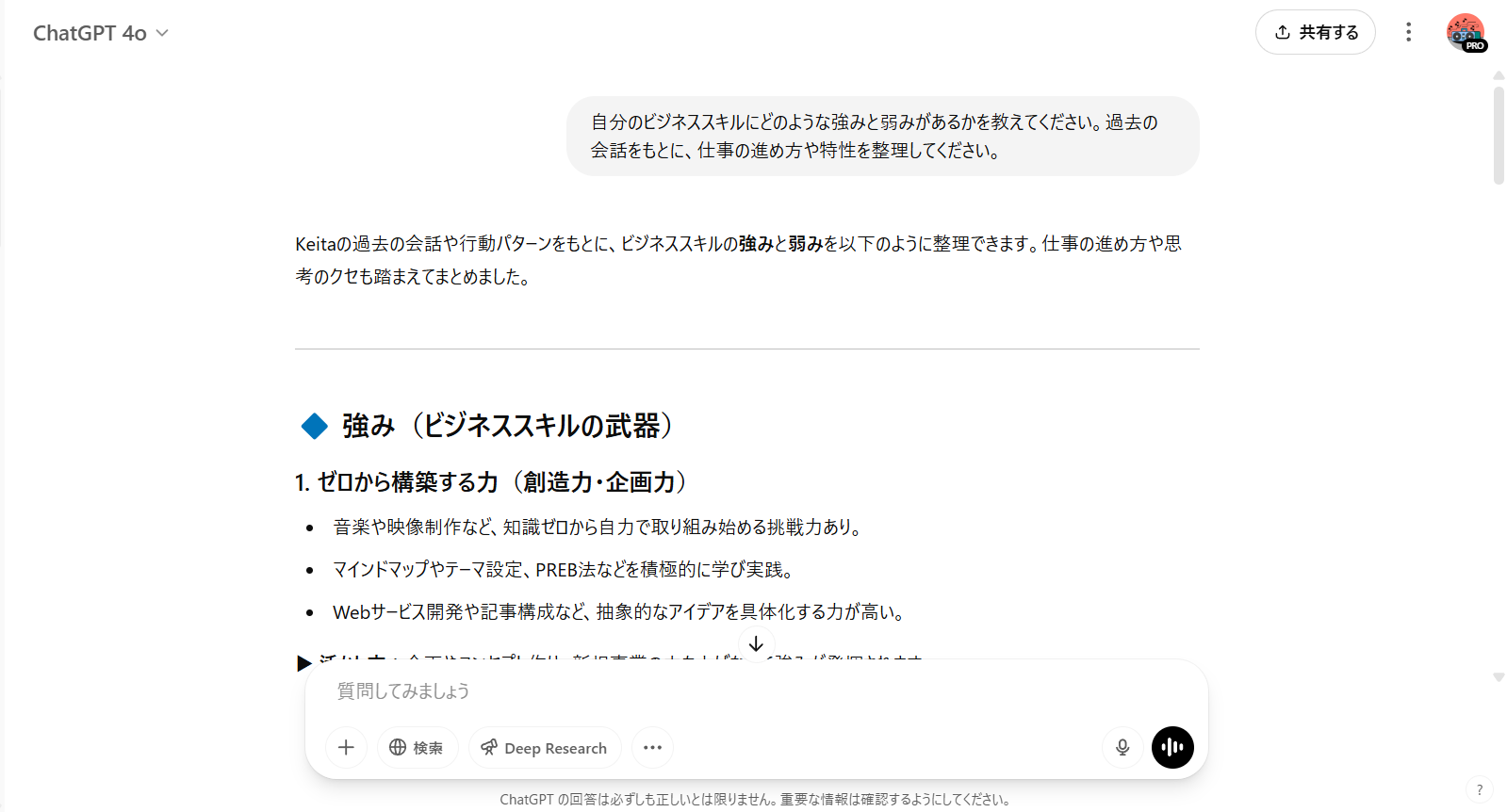Click the scrollbar up arrow
1507x812 pixels.
click(1499, 75)
